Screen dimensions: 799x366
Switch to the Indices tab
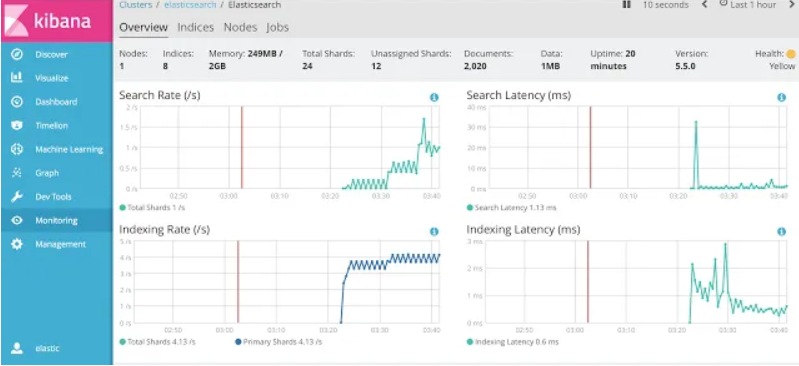point(196,27)
